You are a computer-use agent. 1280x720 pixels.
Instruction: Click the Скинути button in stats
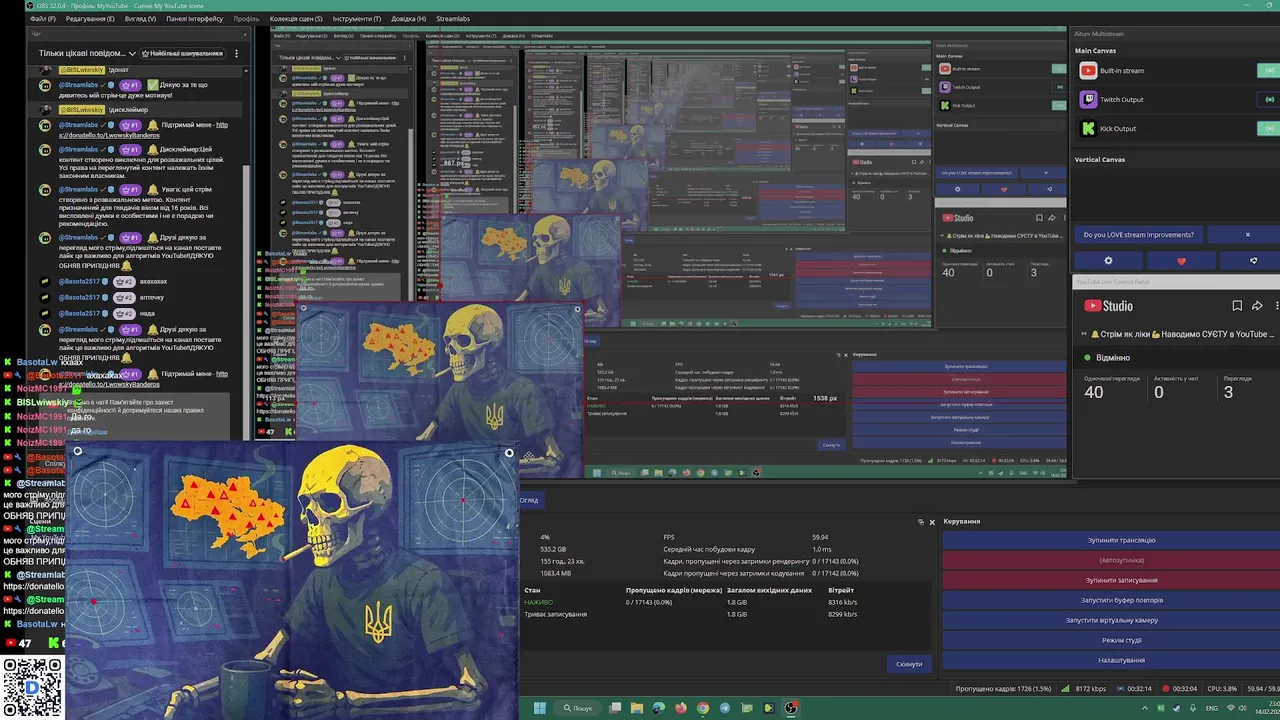point(909,664)
